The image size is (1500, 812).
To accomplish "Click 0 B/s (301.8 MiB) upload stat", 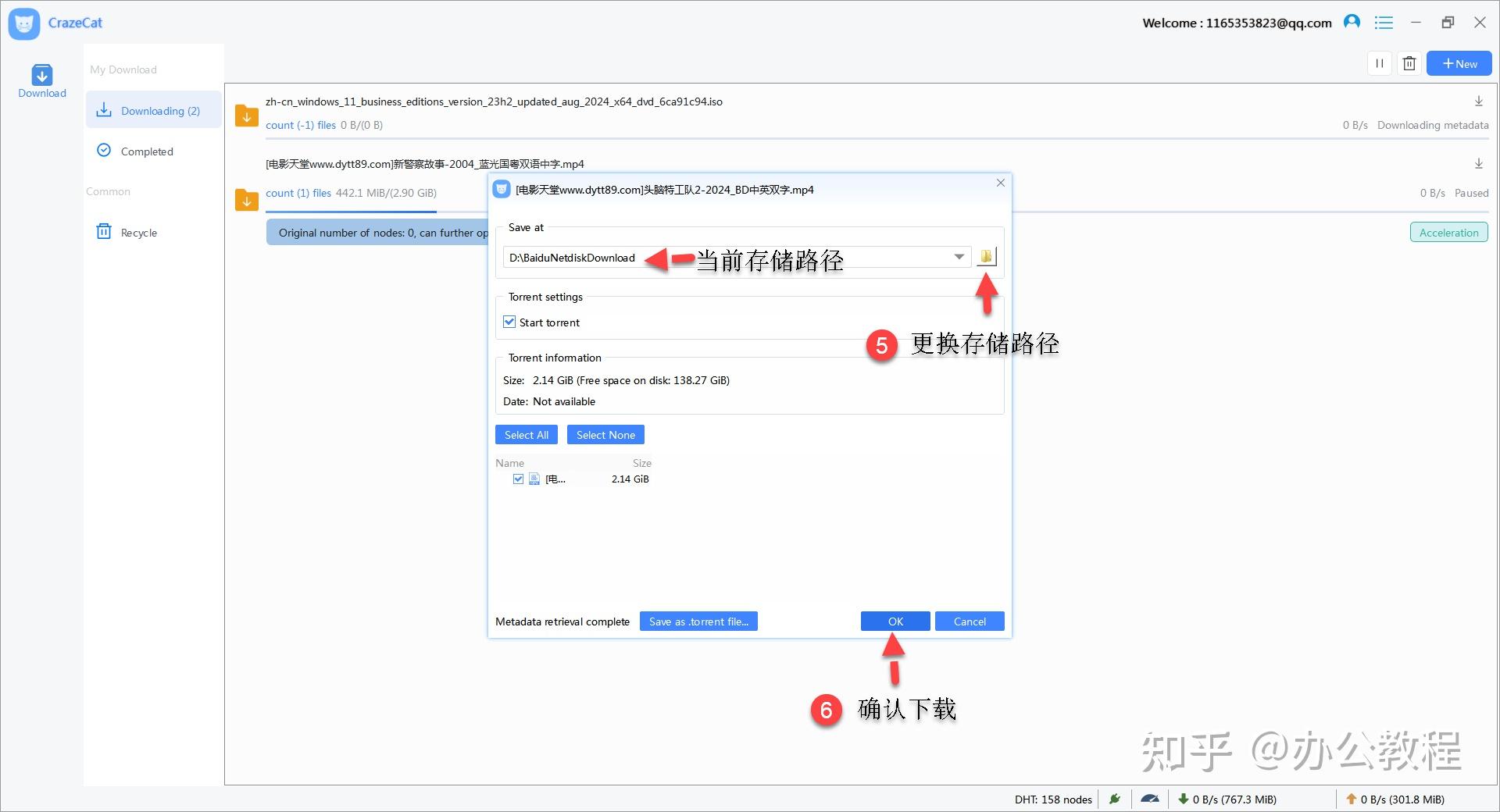I will click(x=1402, y=800).
